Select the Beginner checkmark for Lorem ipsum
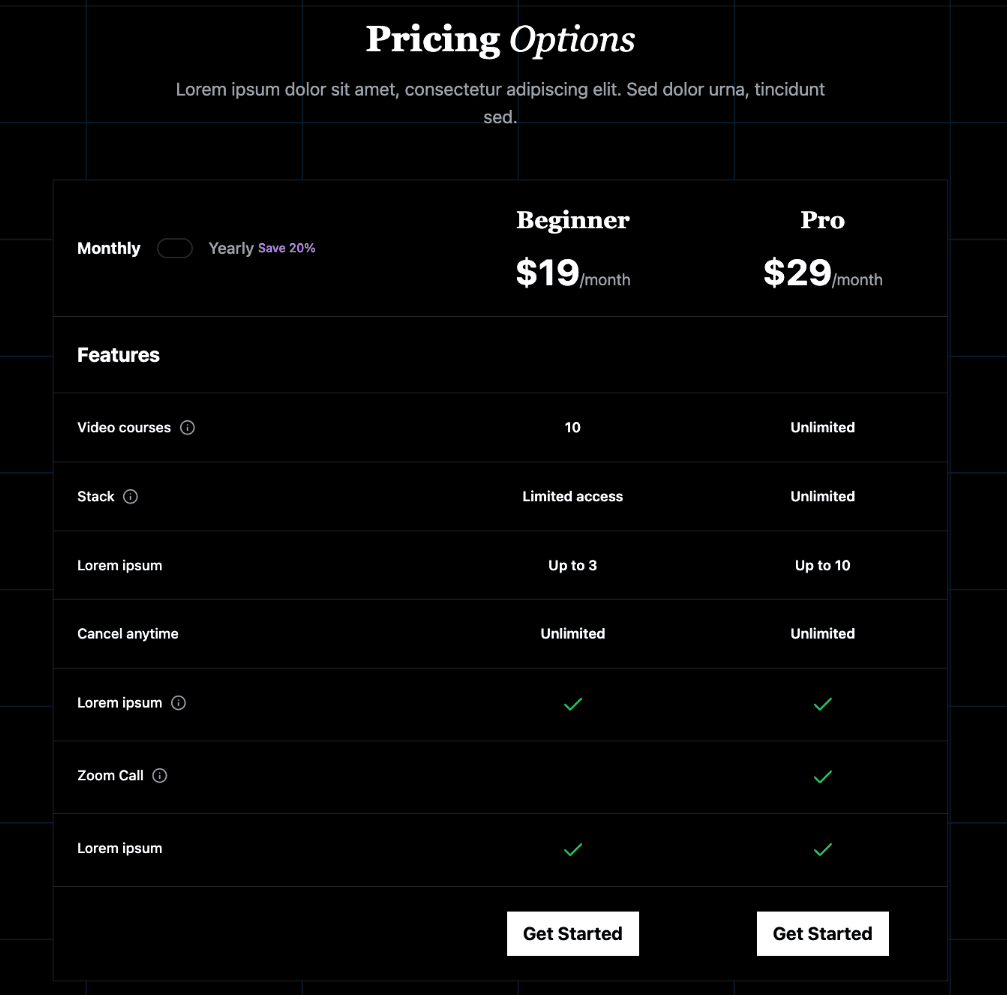The height and width of the screenshot is (995, 1007). (572, 704)
